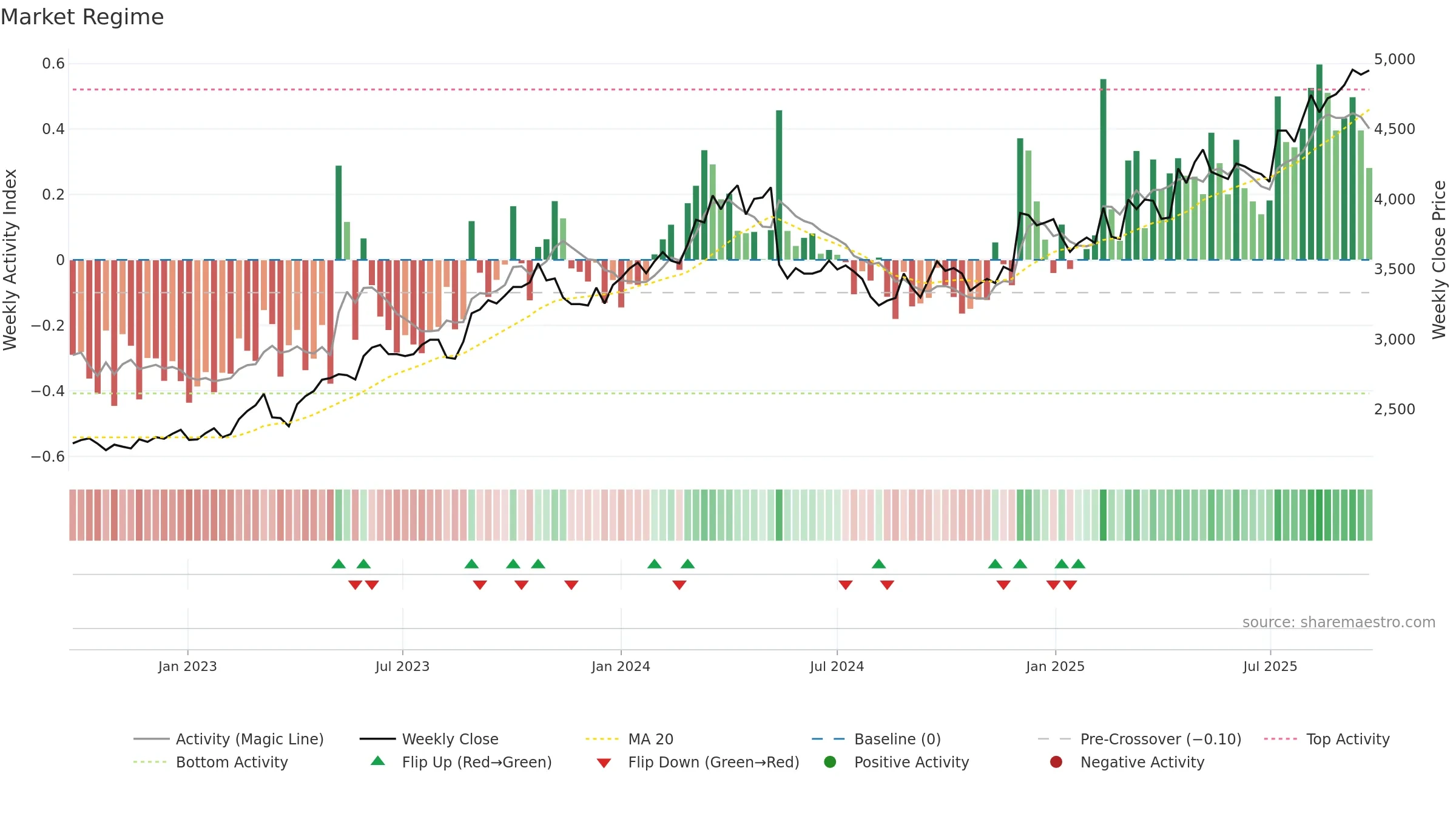This screenshot has width=1456, height=819.
Task: Toggle the MA 20 legend entry
Action: [630, 739]
